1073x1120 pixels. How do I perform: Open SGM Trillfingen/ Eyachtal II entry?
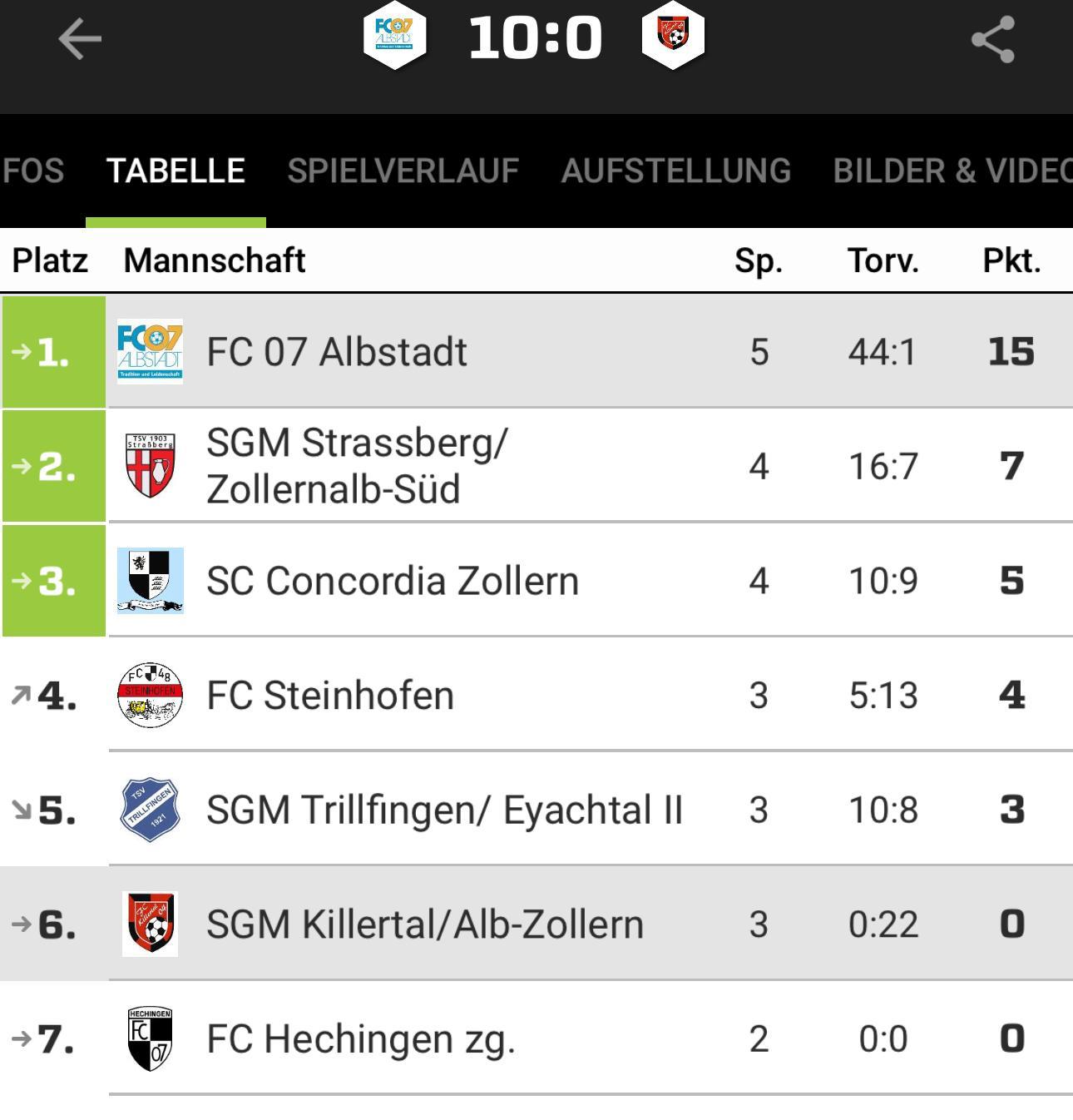443,810
